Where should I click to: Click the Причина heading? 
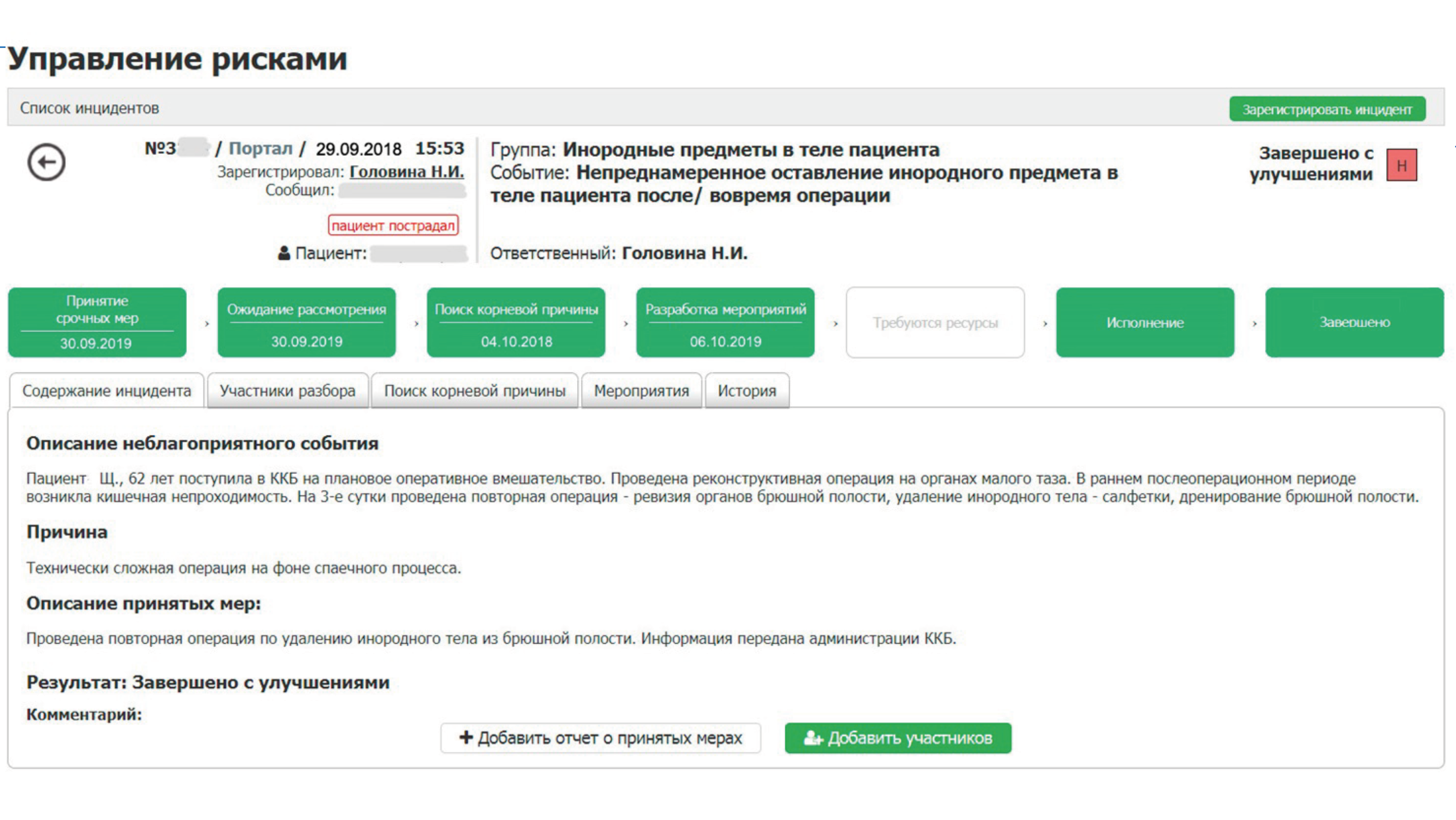point(66,532)
